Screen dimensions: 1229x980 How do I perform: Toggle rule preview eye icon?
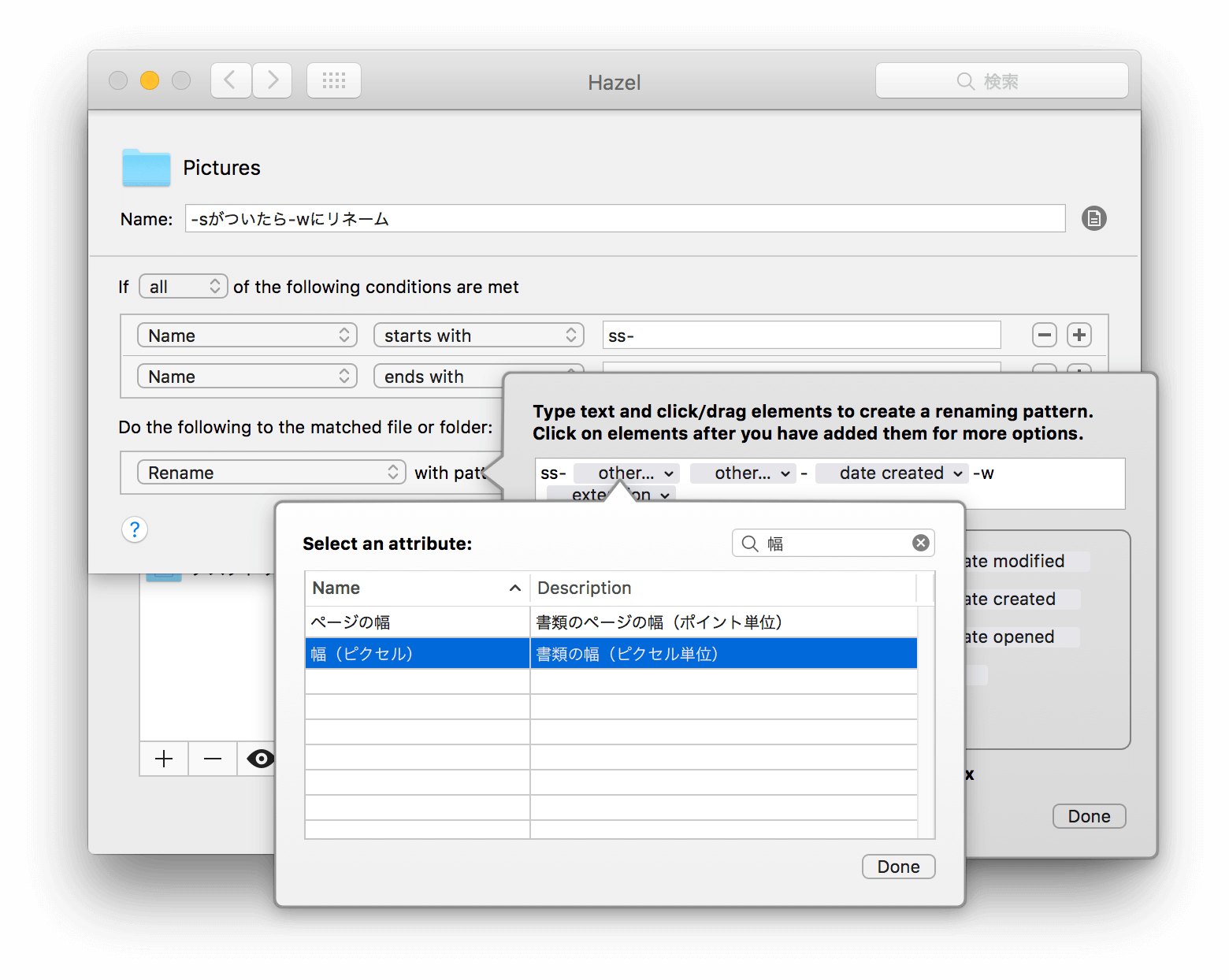tap(260, 759)
